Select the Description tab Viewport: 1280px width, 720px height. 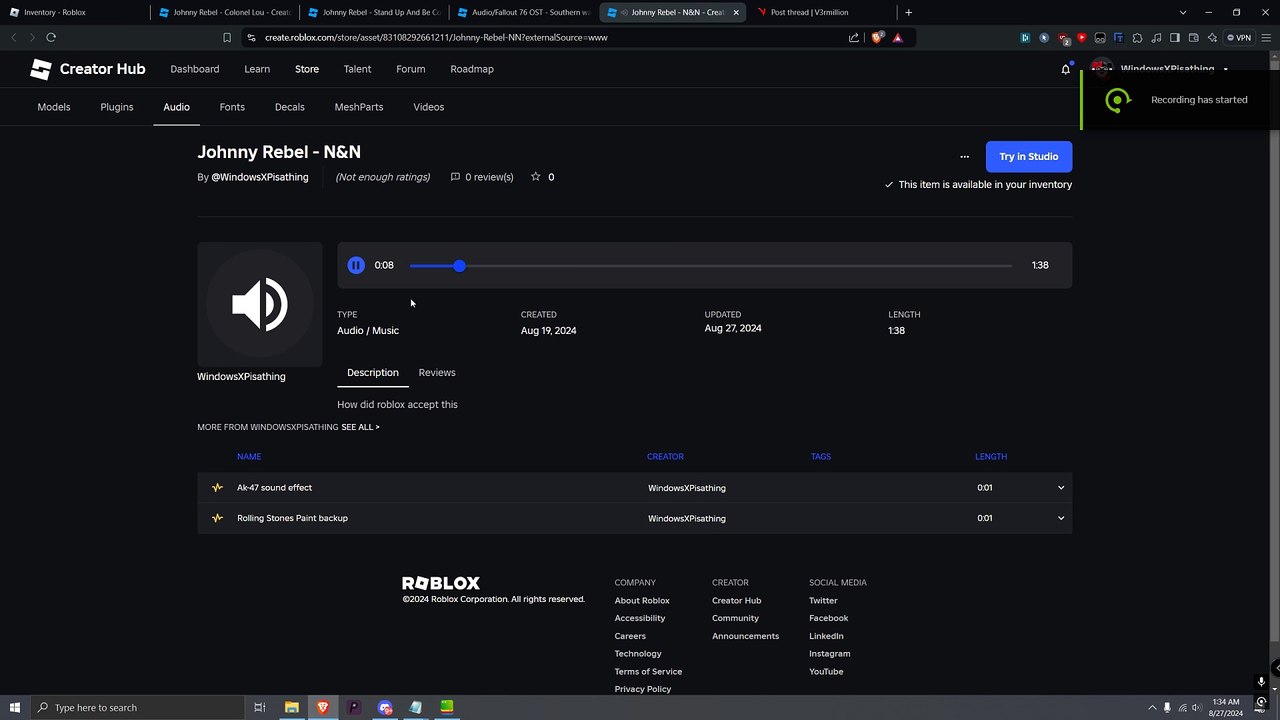[x=373, y=373]
